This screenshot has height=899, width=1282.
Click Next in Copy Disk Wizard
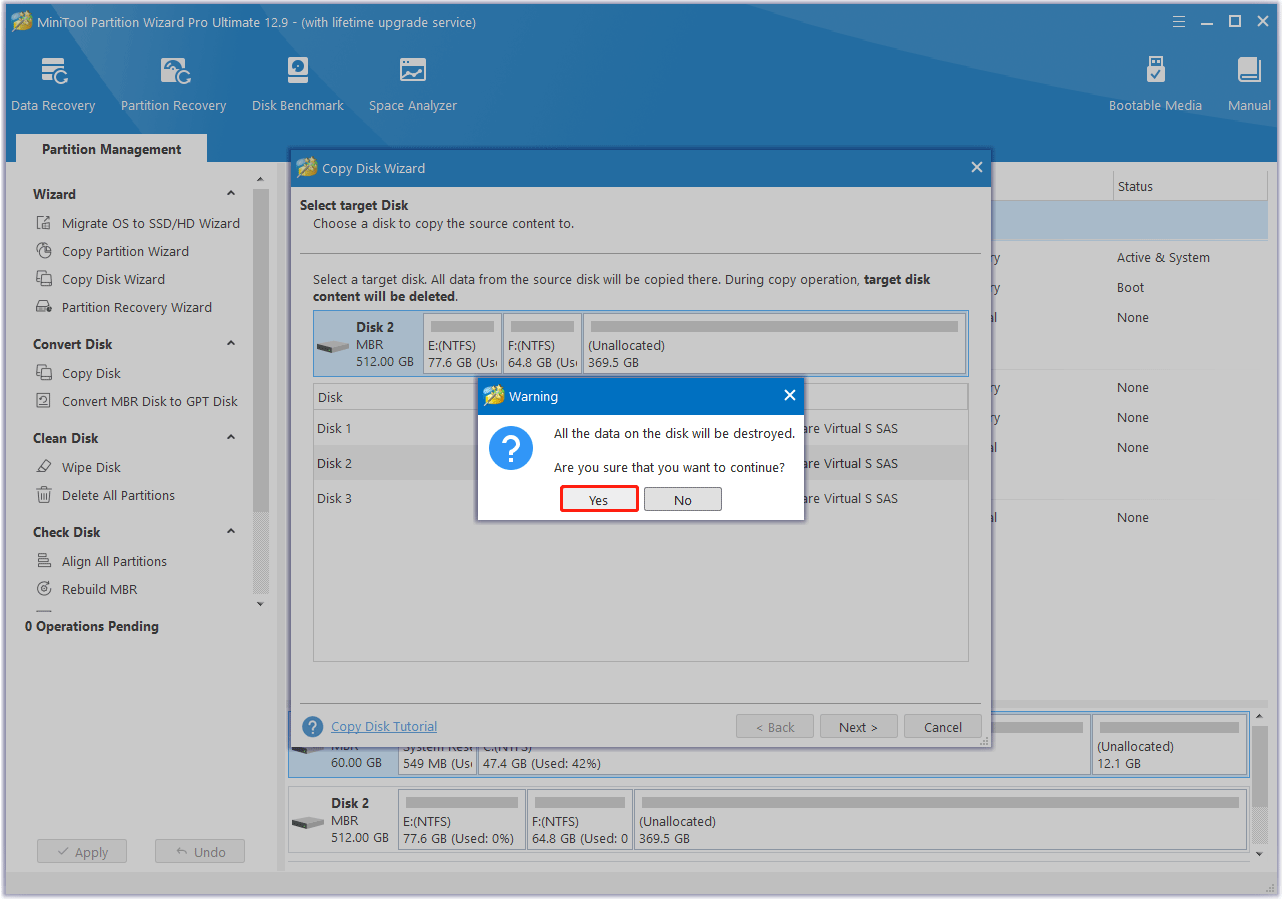(x=858, y=727)
